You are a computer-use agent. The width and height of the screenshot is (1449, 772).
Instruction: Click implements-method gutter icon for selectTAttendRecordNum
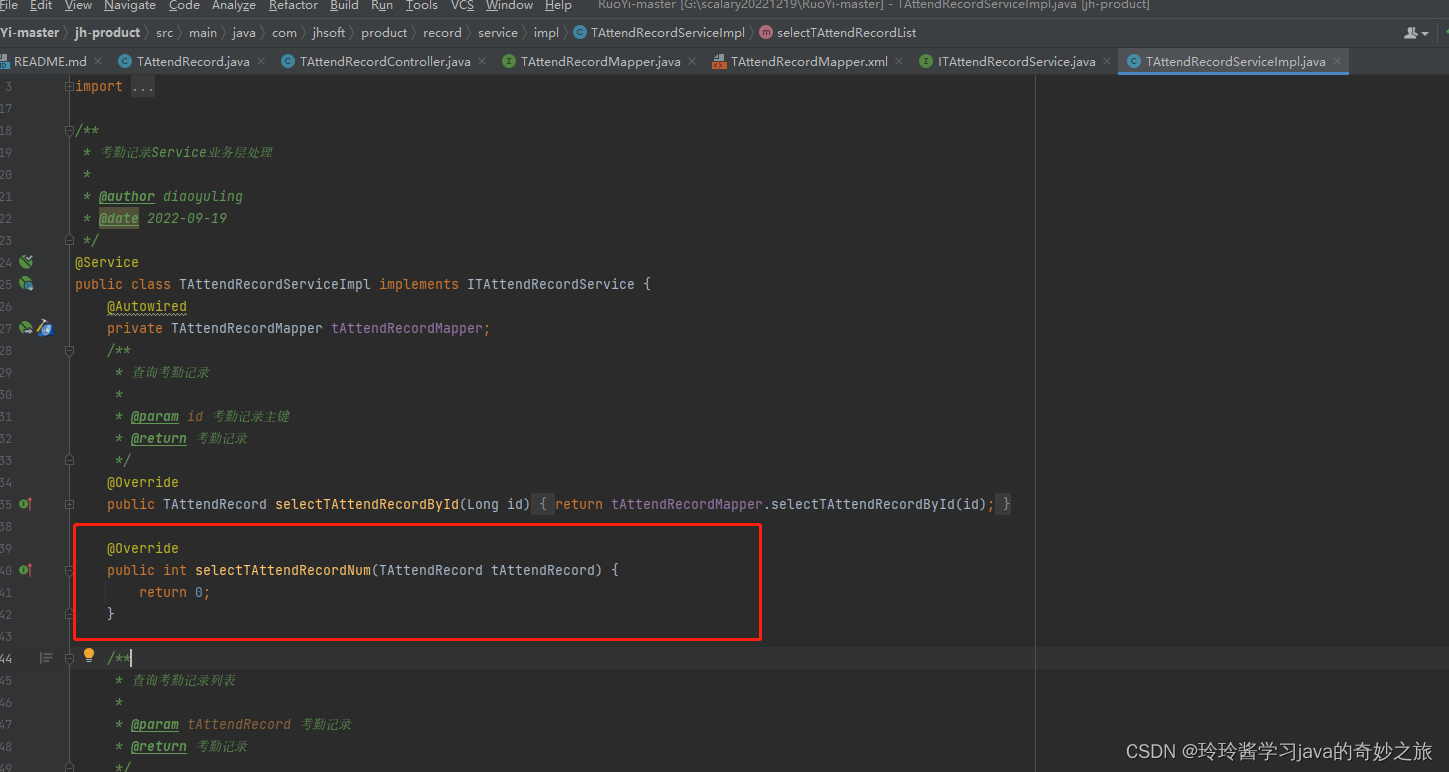tap(26, 570)
